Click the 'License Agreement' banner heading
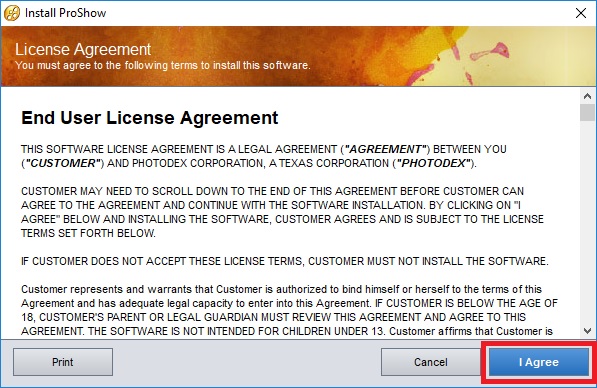This screenshot has height=388, width=597. click(83, 49)
